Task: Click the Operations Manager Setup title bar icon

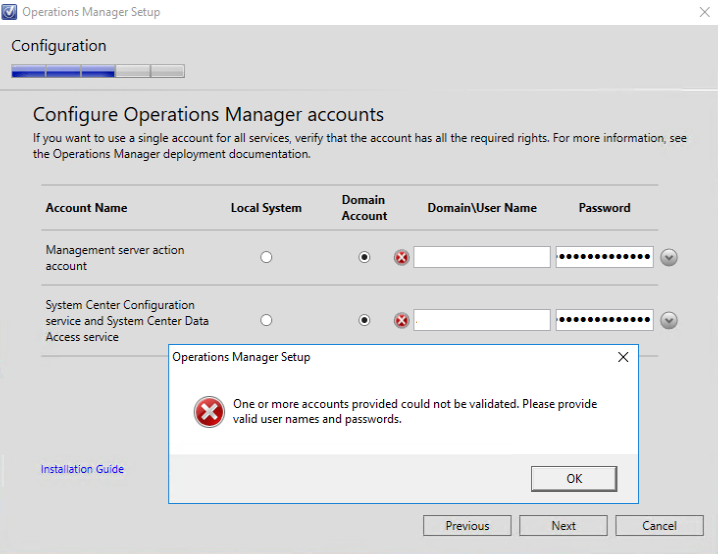Action: tap(9, 12)
